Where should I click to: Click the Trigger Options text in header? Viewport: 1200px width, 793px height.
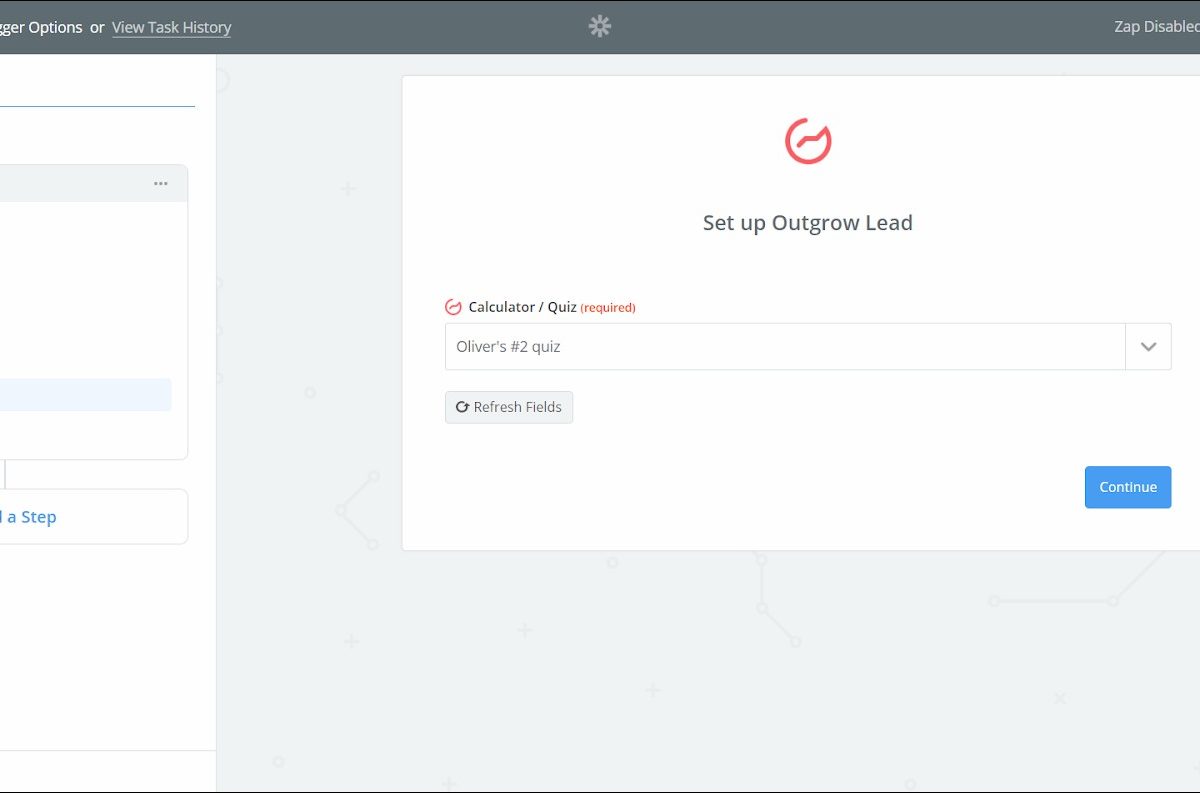point(41,27)
